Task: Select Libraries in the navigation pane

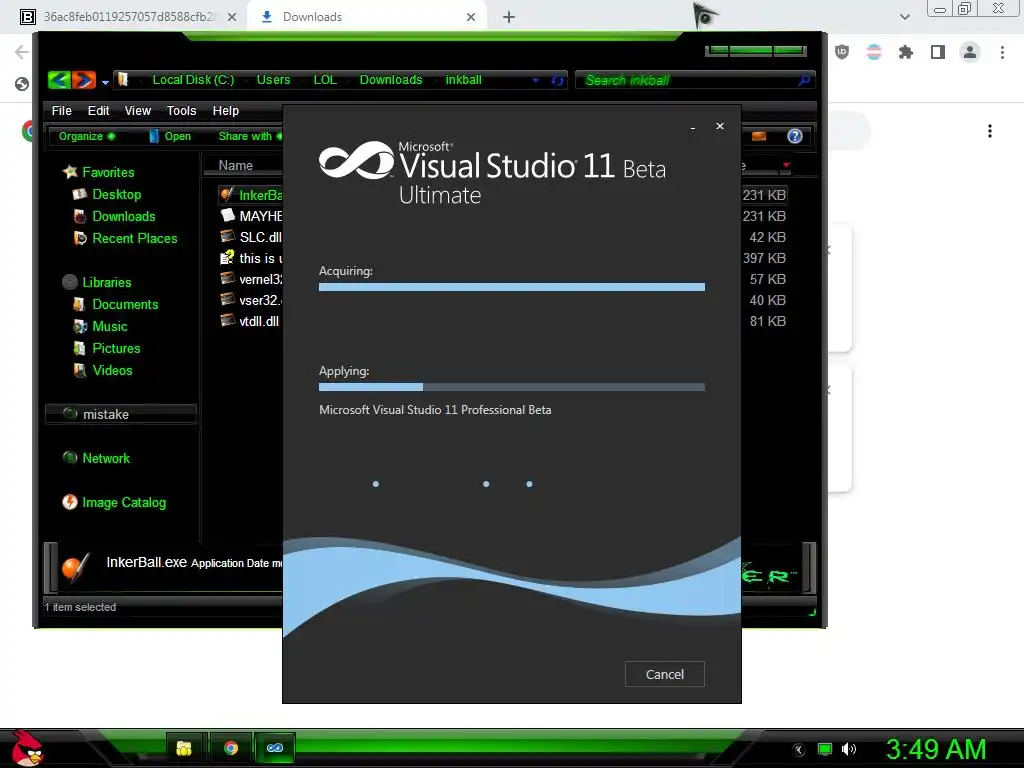Action: point(97,282)
